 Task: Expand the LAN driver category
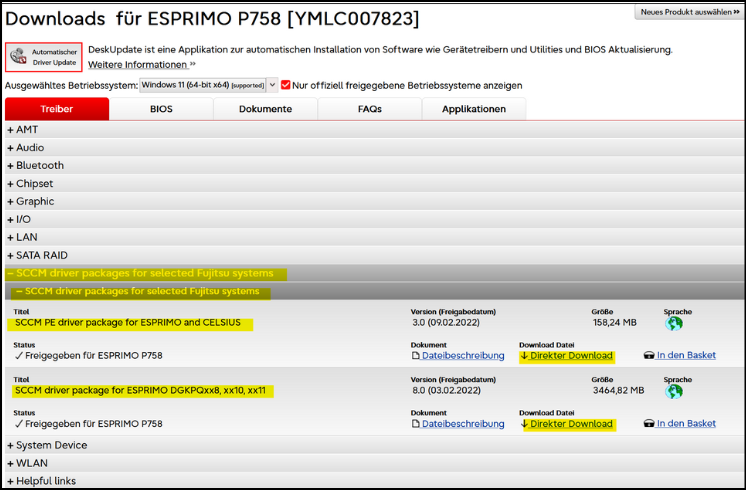(x=374, y=237)
